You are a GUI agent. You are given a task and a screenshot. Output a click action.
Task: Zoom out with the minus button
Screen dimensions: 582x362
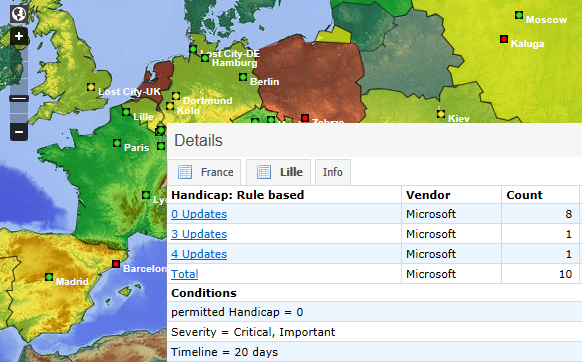19,132
